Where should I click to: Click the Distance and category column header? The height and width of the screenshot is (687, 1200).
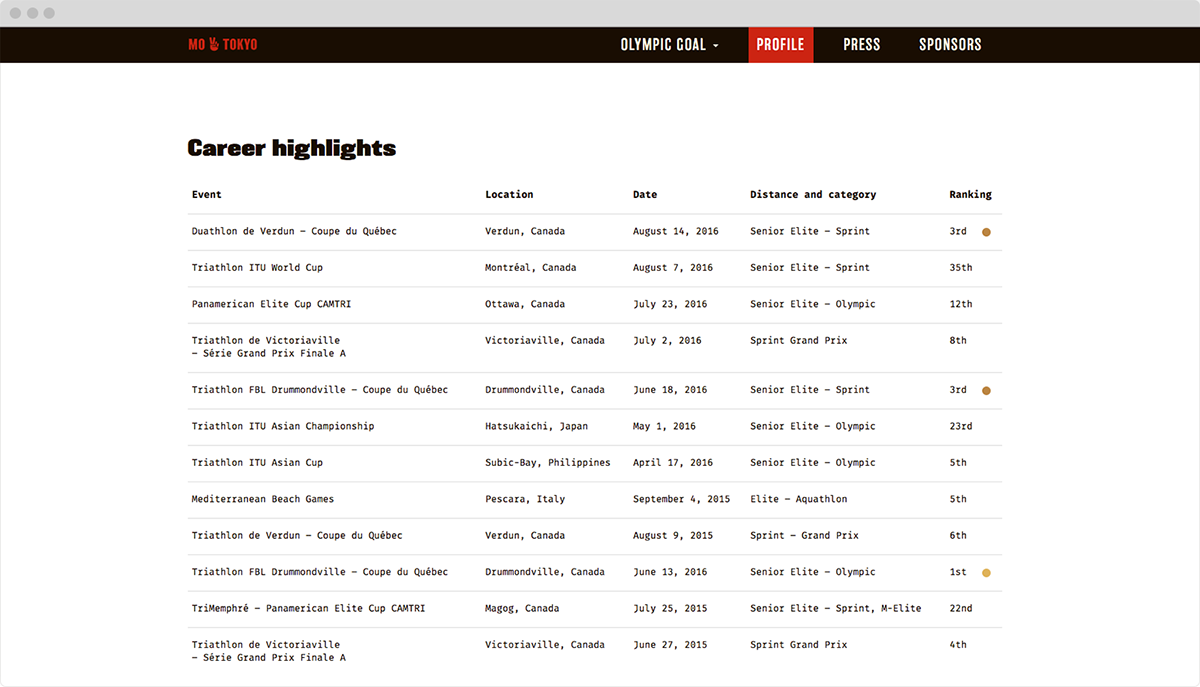(x=813, y=195)
